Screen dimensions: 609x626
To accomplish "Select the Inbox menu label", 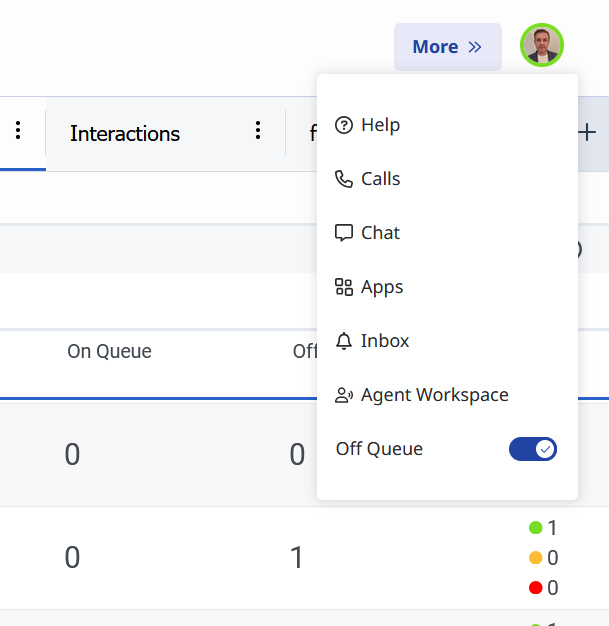I will (x=385, y=341).
